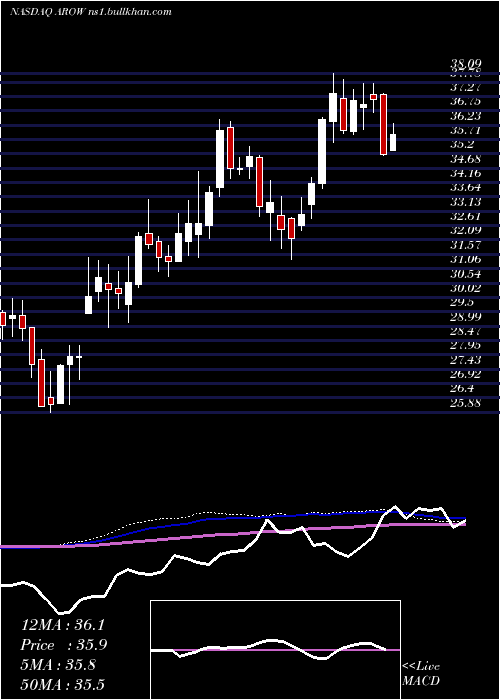Select the 28.99 price axis label
Image resolution: width=500 pixels, height=700 pixels.
(466, 317)
